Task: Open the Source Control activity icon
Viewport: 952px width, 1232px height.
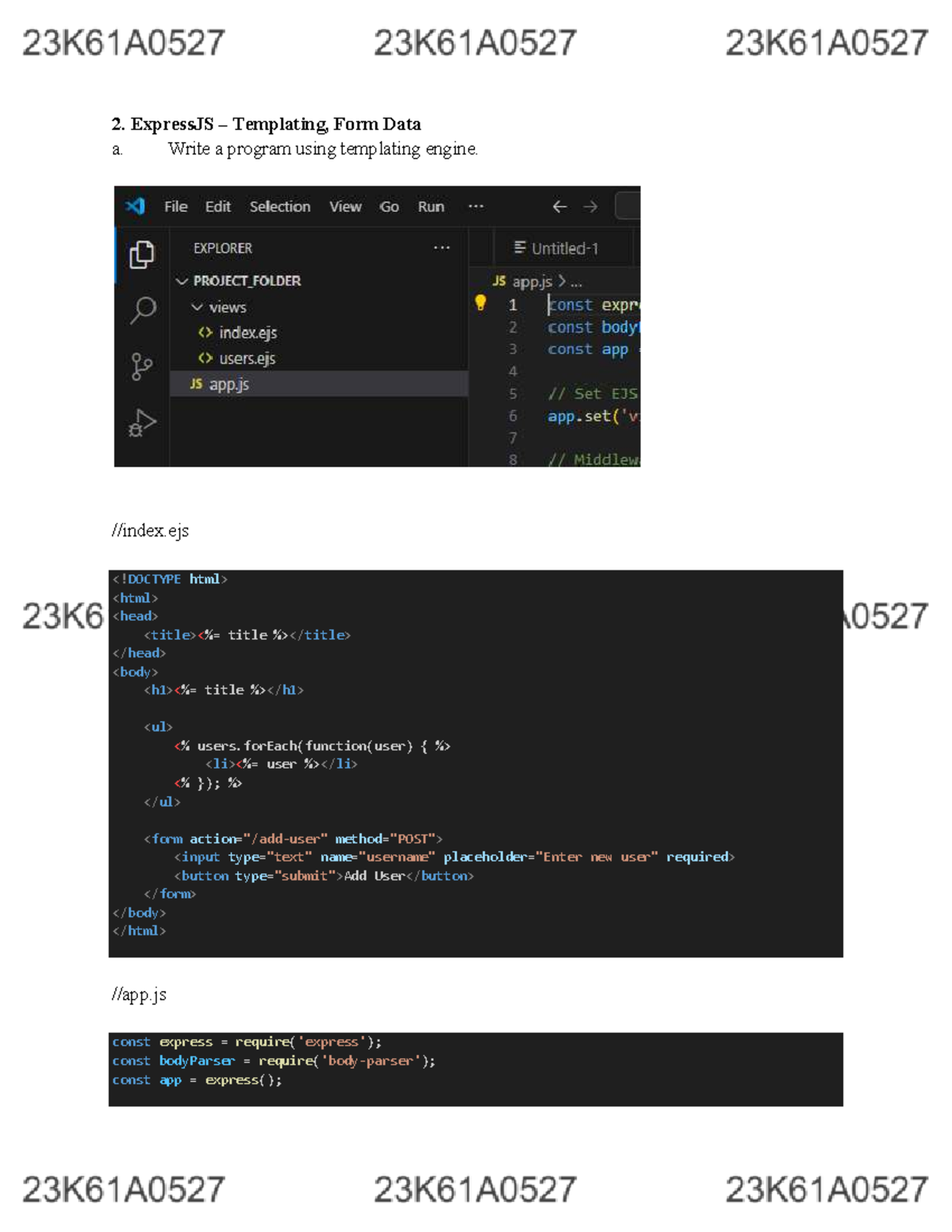Action: click(141, 367)
